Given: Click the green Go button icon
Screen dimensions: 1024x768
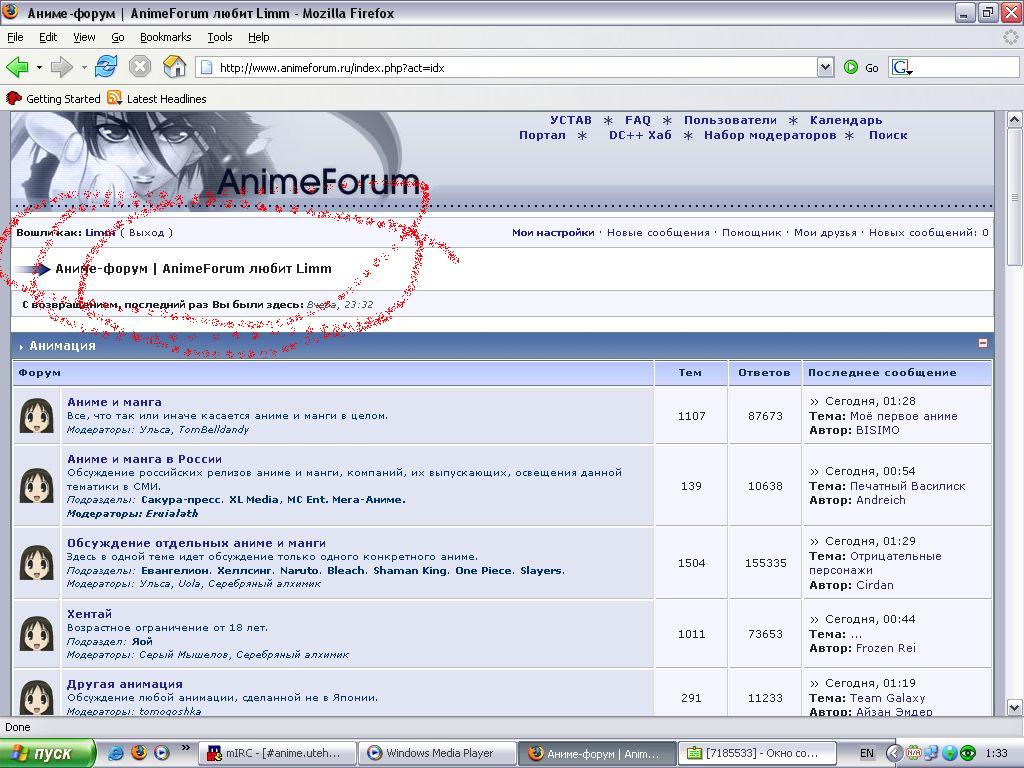Looking at the screenshot, I should pos(850,67).
